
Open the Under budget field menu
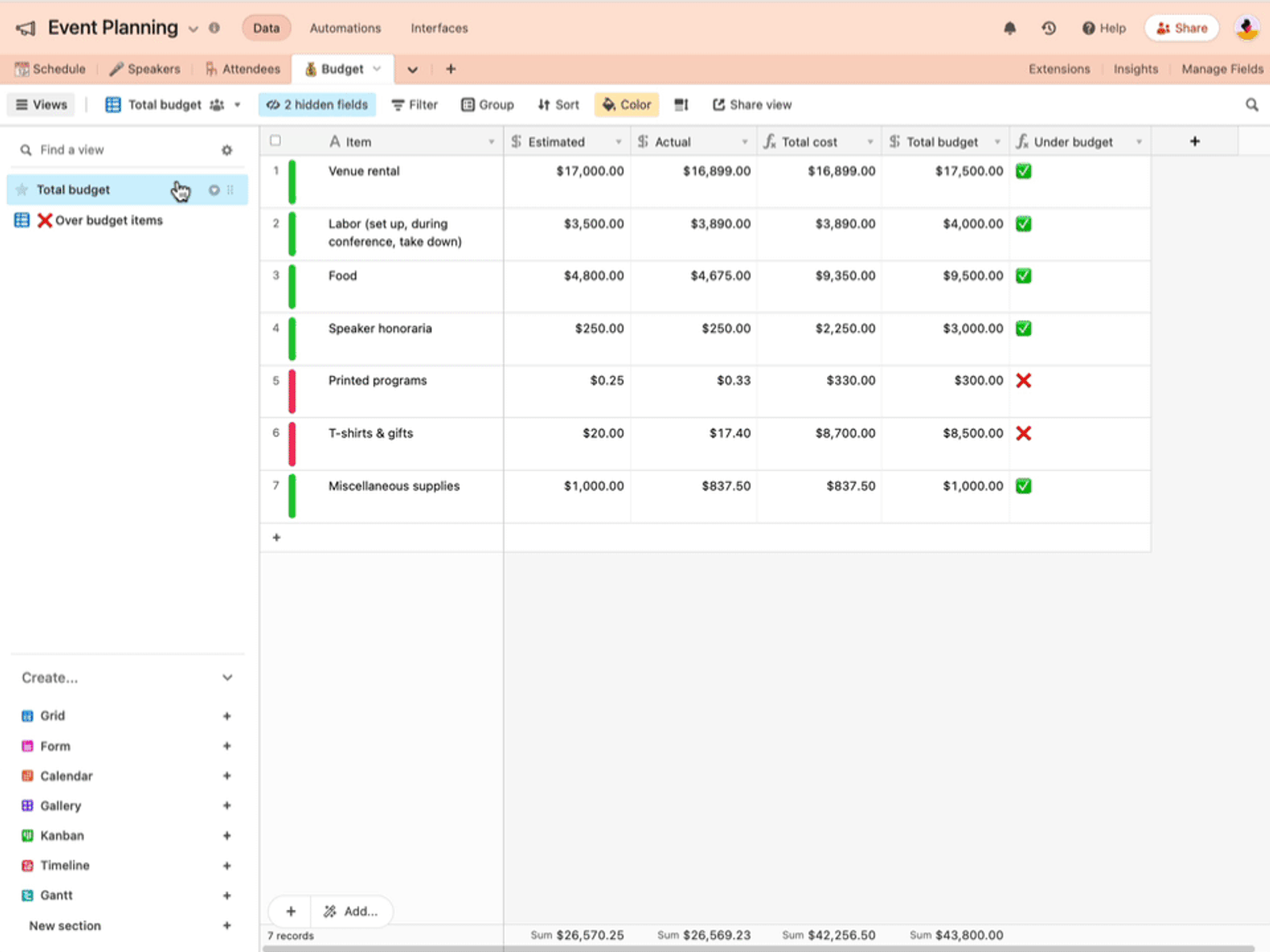[x=1139, y=142]
